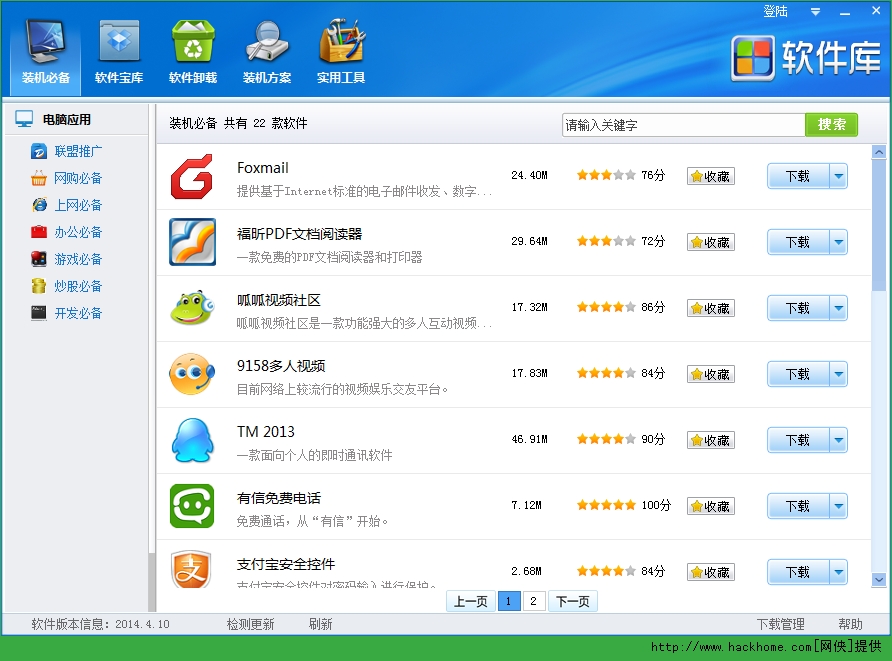892x661 pixels.
Task: Open the 实用工具 utilities panel
Action: 340,50
